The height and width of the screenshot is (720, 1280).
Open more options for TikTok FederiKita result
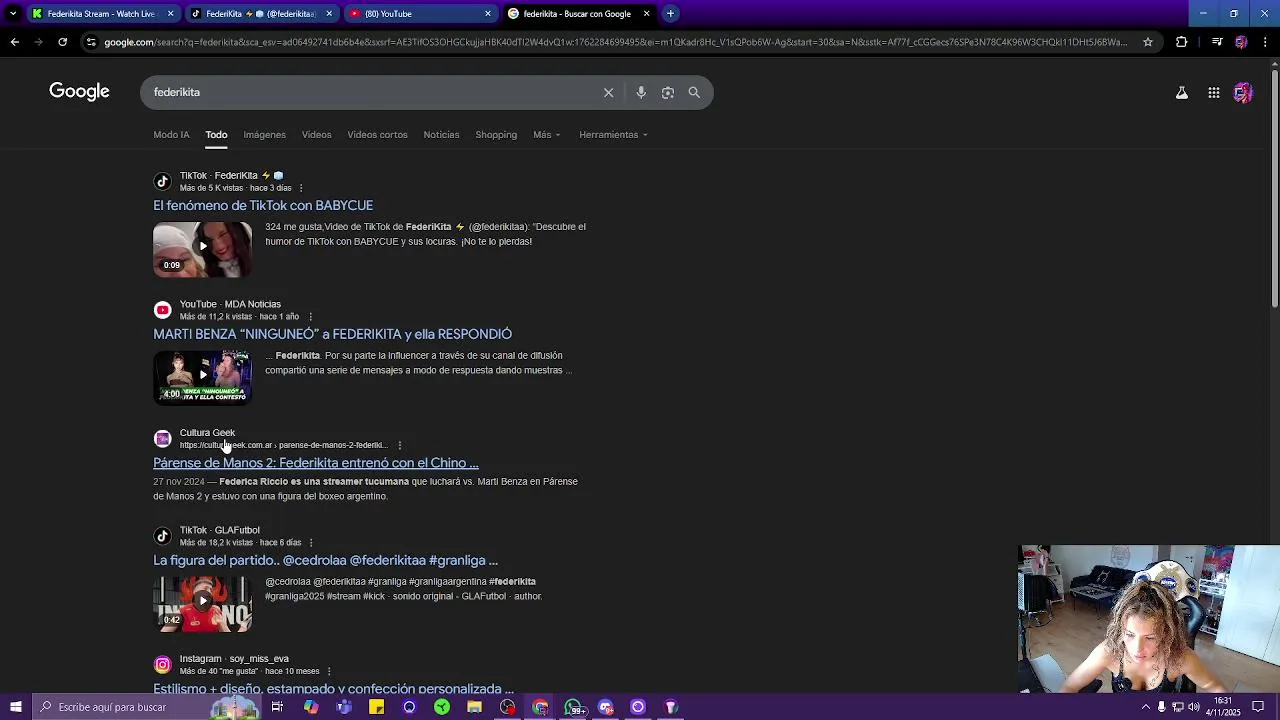pos(301,188)
